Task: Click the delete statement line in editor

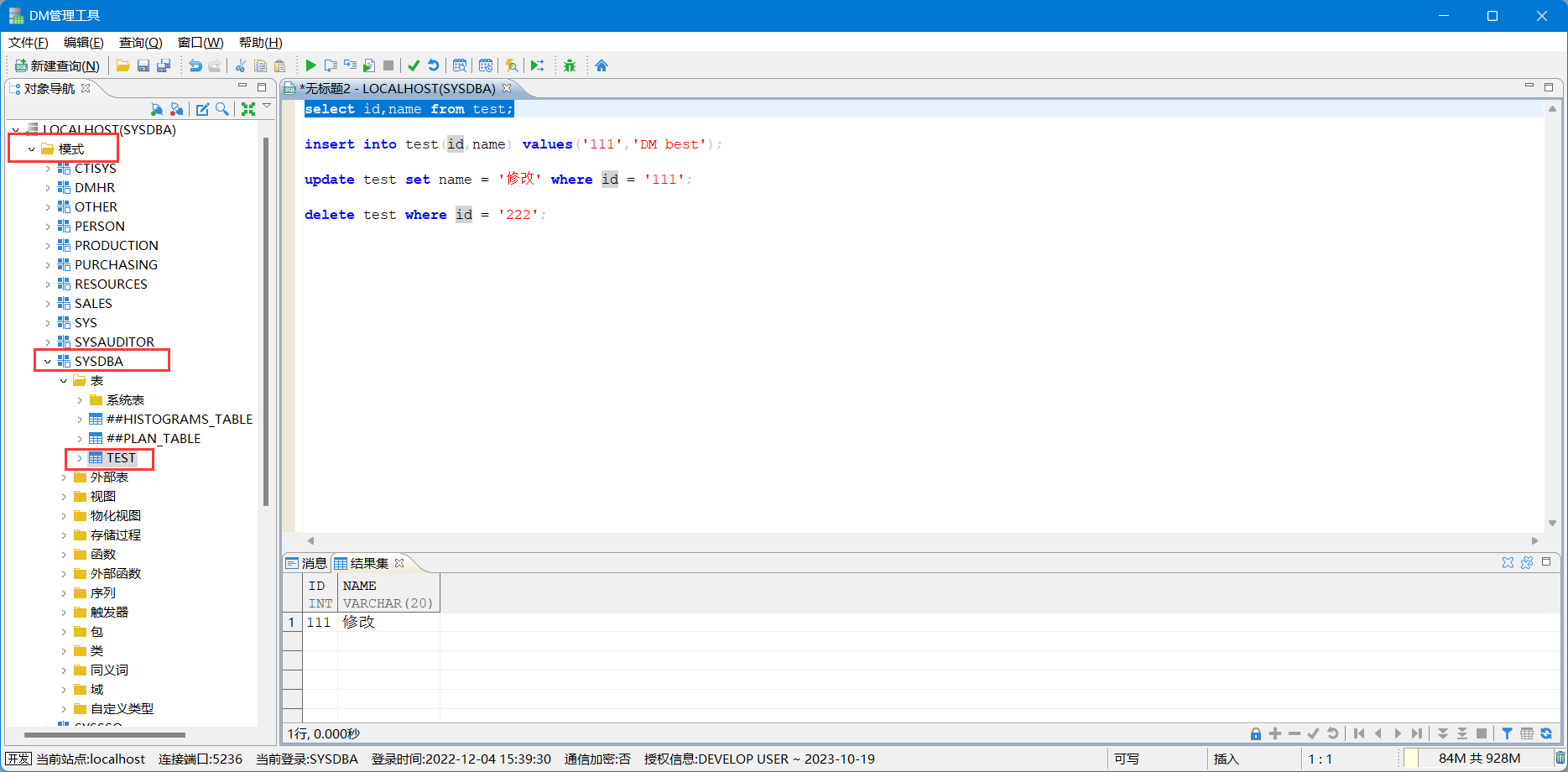Action: pos(425,215)
